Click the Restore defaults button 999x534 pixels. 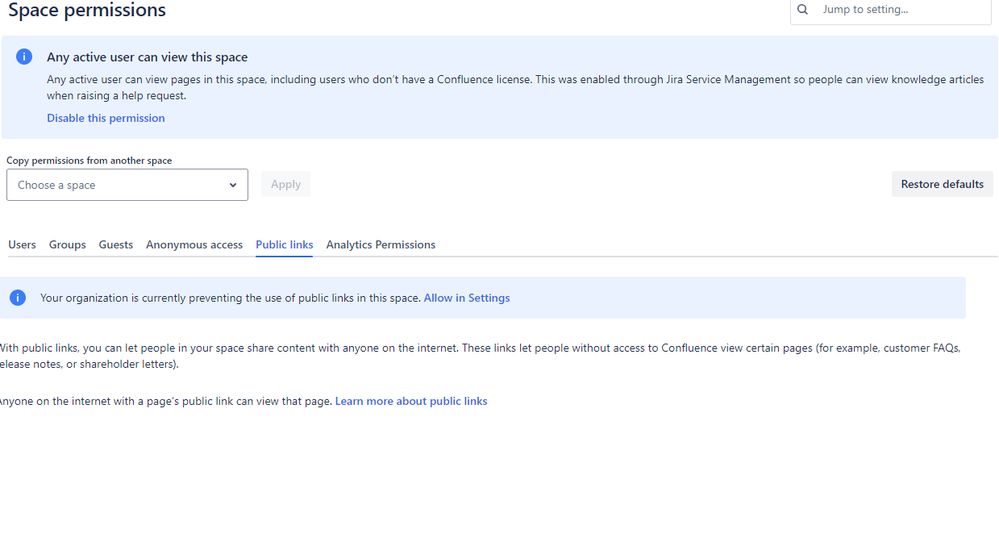click(x=942, y=184)
